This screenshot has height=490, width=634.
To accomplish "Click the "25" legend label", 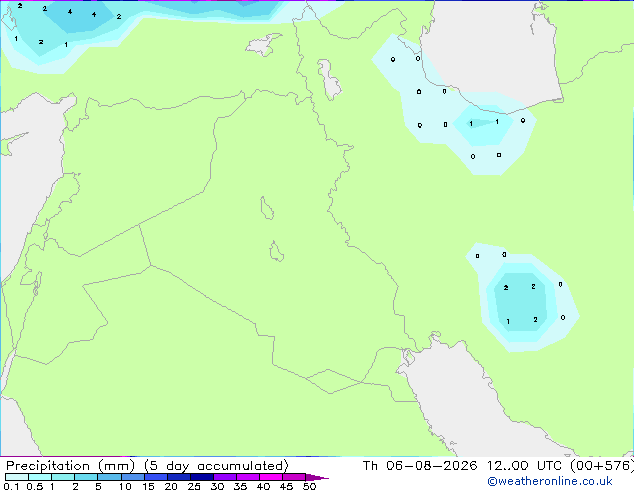I will point(194,486).
